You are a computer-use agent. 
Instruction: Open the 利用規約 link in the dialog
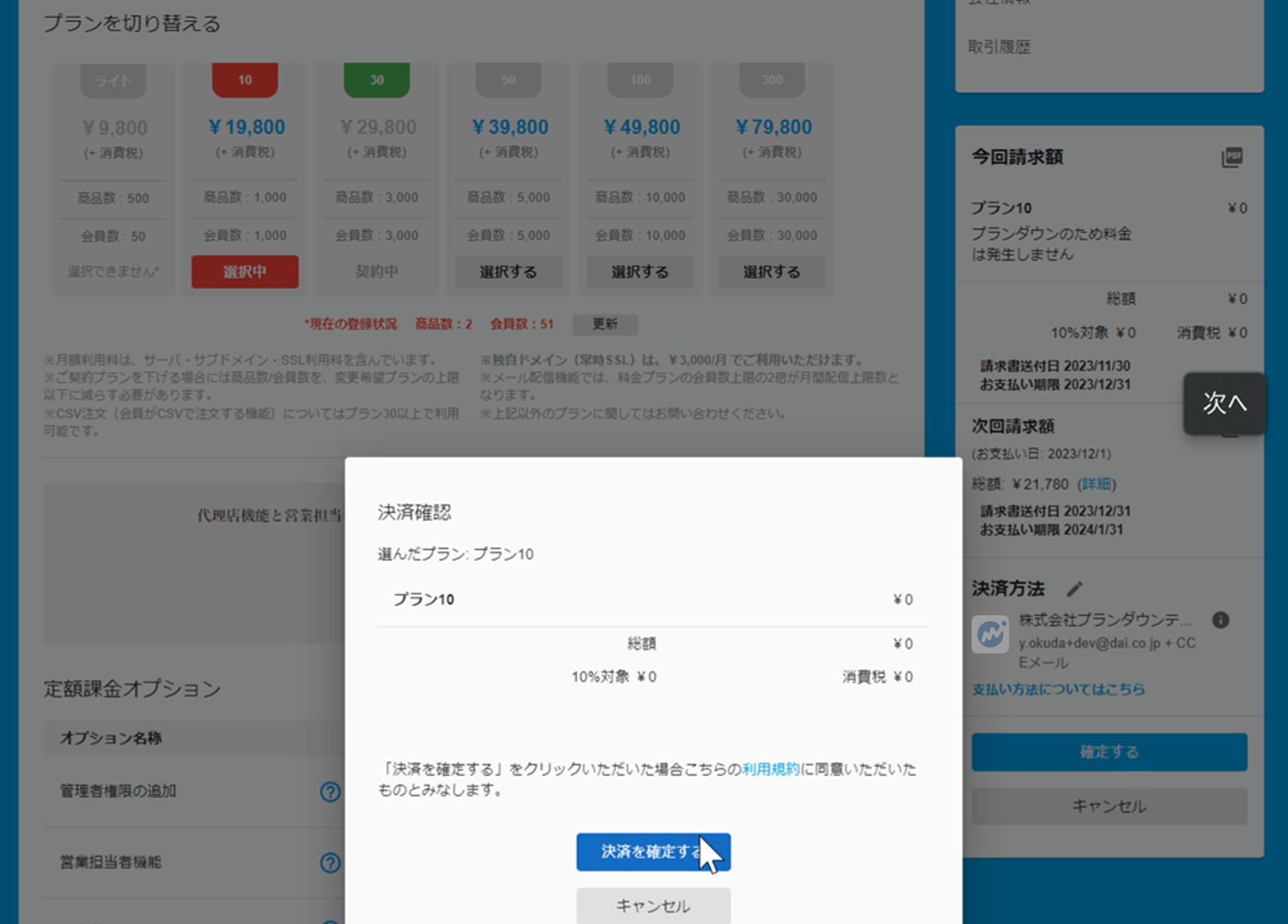coord(771,770)
